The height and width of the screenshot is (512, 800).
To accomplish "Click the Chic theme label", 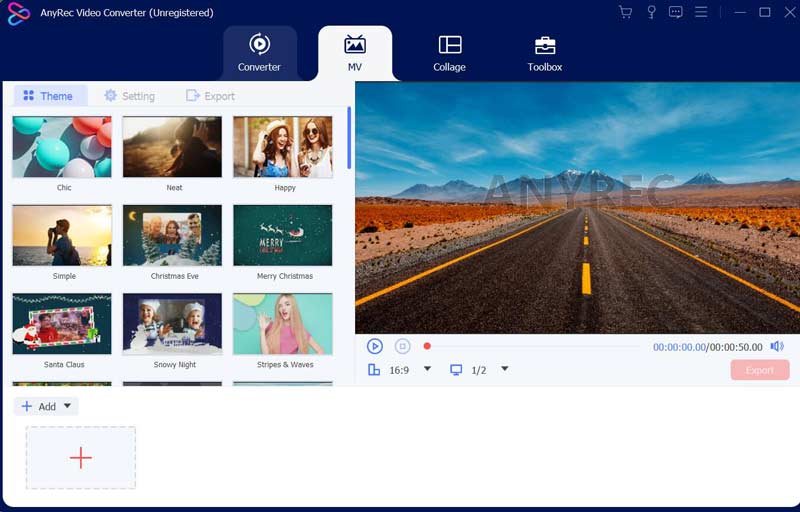I will pyautogui.click(x=64, y=188).
